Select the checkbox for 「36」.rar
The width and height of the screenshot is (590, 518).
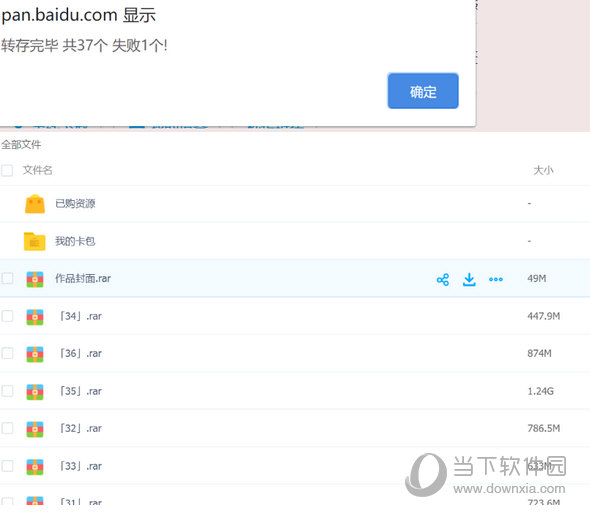click(7, 353)
